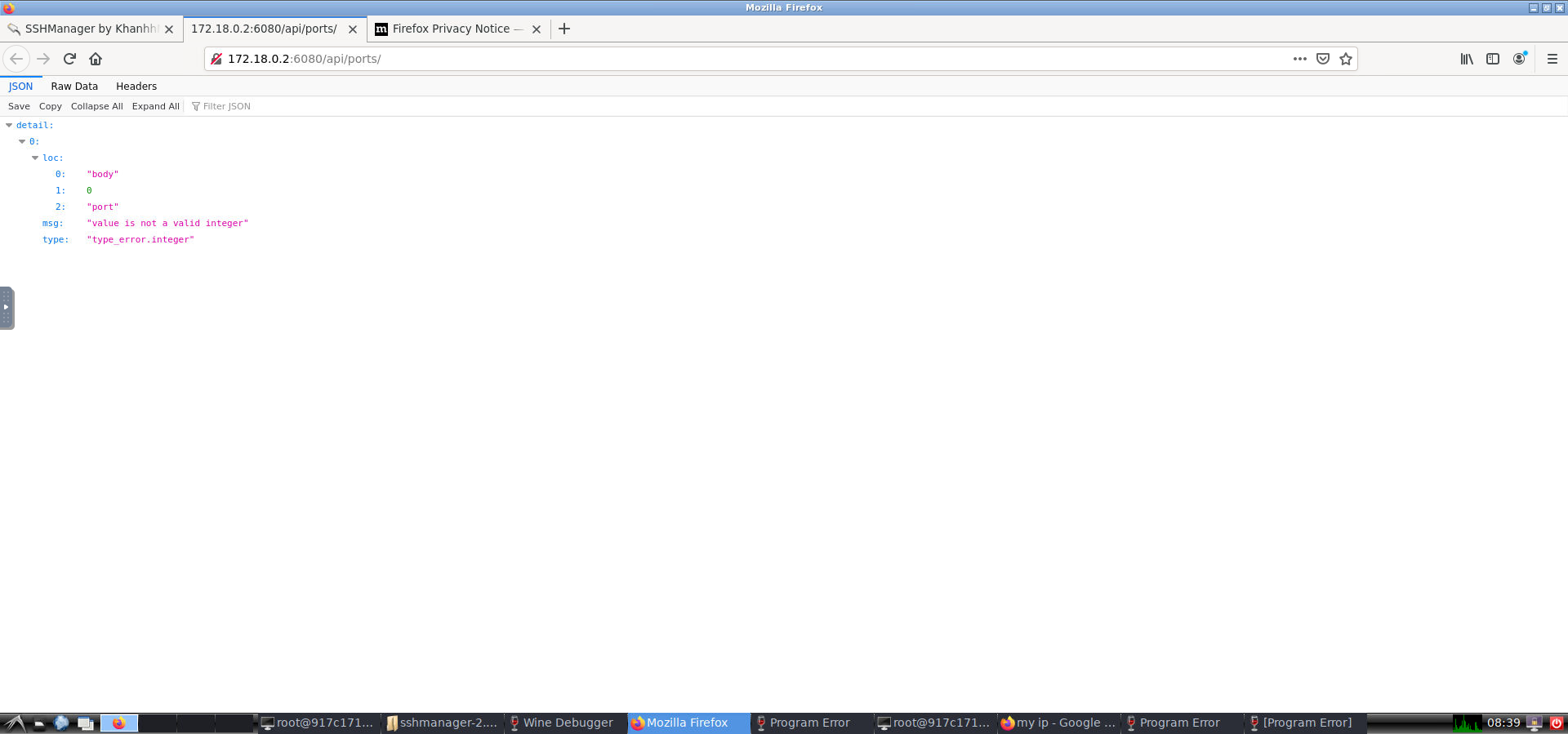
Task: Select the 172.18.0.2:6080/api/ports/ browser tab
Action: [274, 29]
